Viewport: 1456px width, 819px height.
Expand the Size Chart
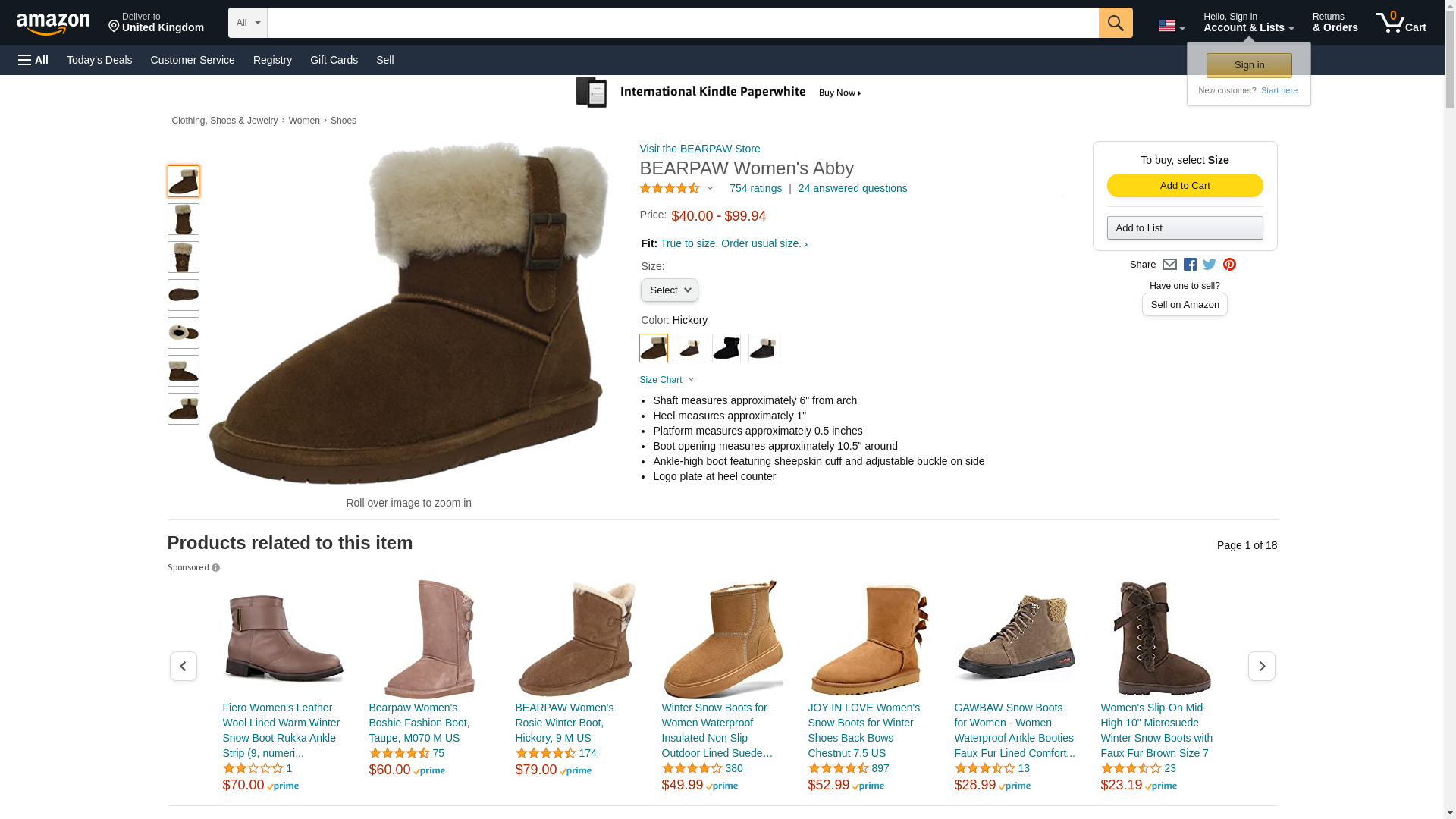coord(666,380)
